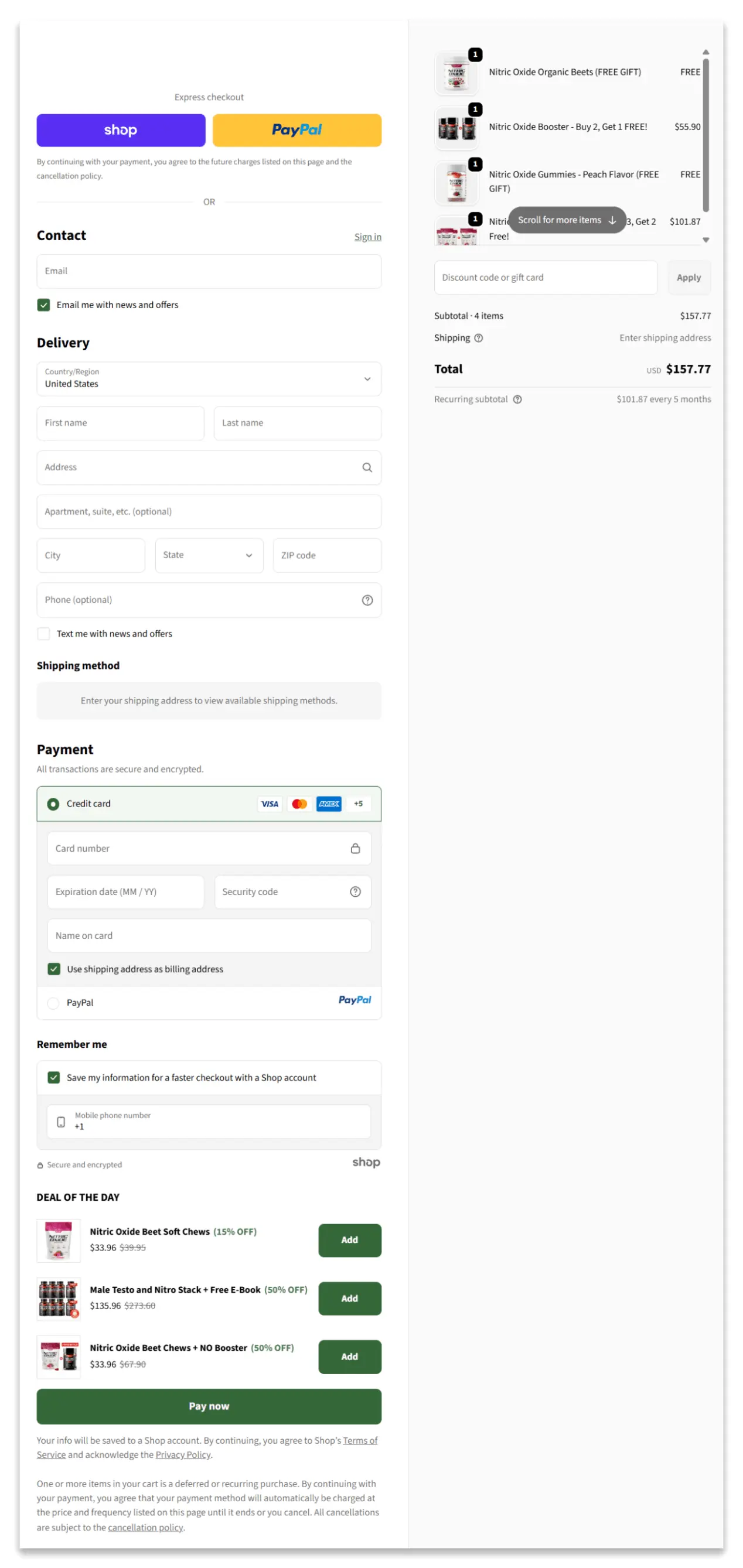743x1568 pixels.
Task: Click the quantity badge on Nitric Oxide Booster
Action: pos(475,110)
